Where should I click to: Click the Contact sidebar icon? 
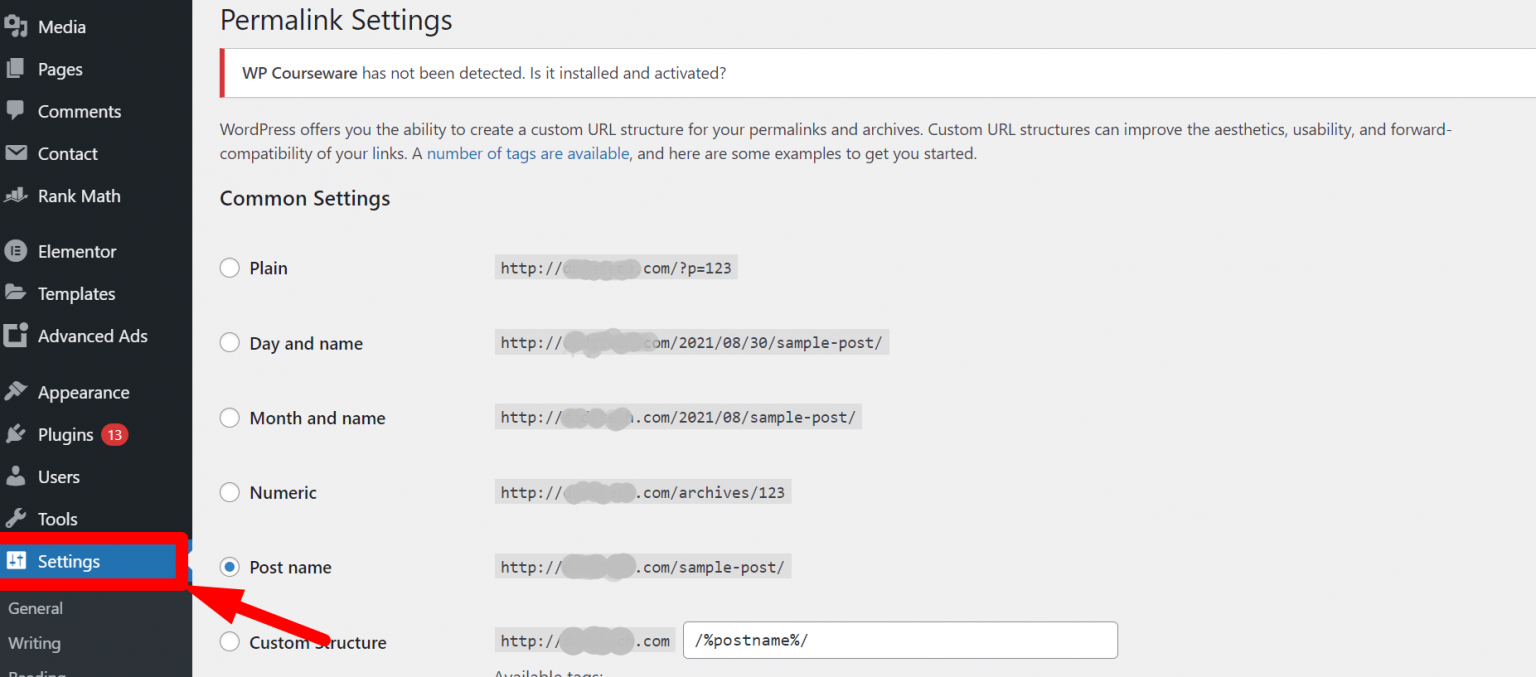16,153
